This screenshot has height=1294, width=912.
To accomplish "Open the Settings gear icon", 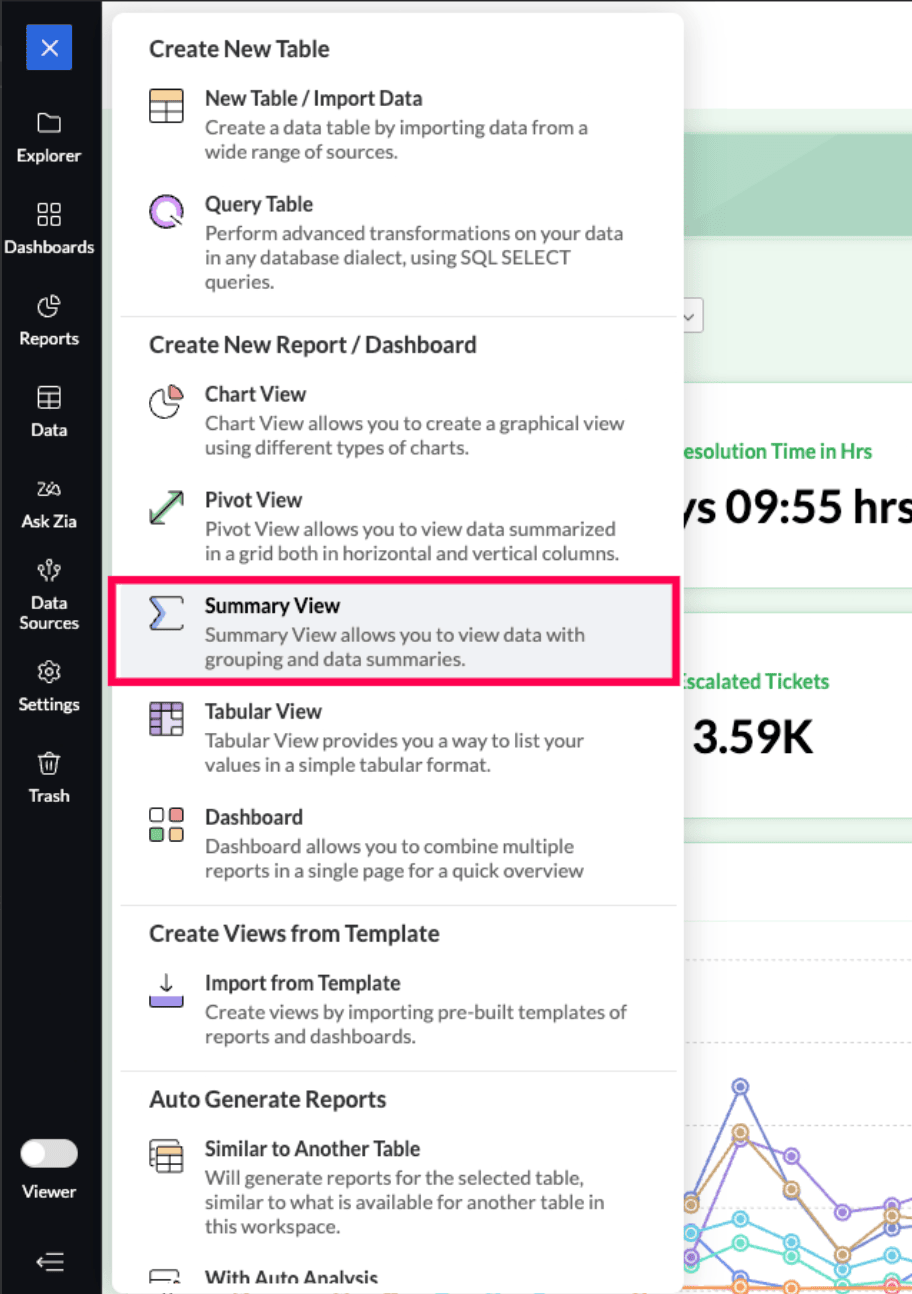I will (49, 672).
